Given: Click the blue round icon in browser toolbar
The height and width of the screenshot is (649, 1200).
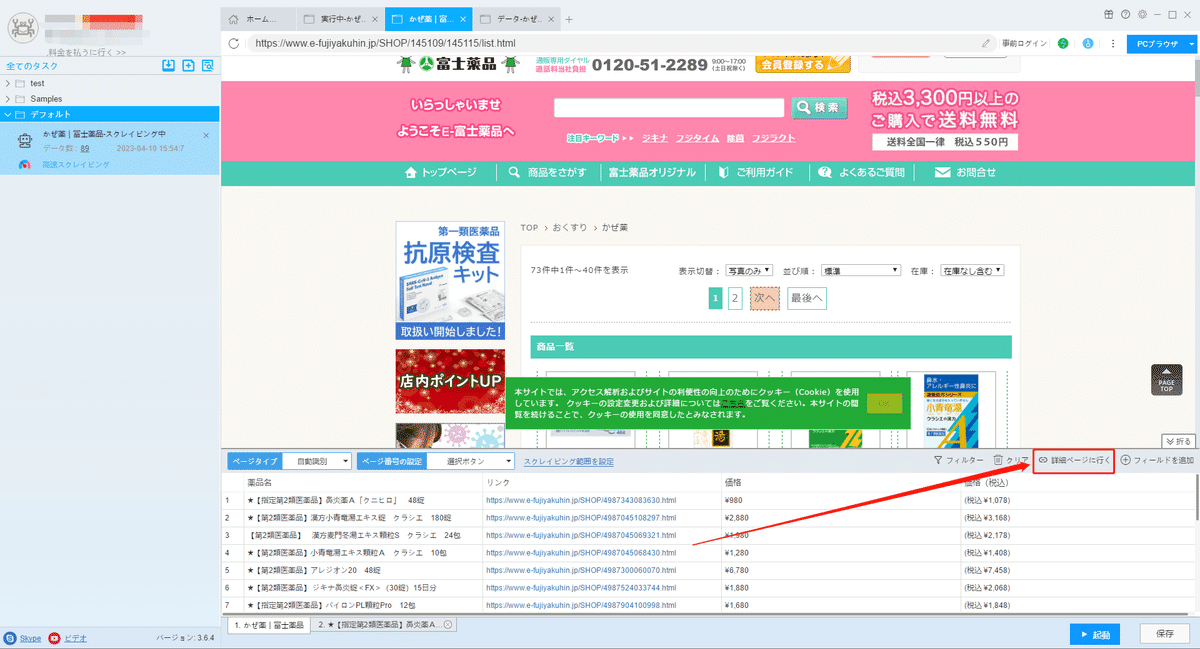Looking at the screenshot, I should (1087, 44).
